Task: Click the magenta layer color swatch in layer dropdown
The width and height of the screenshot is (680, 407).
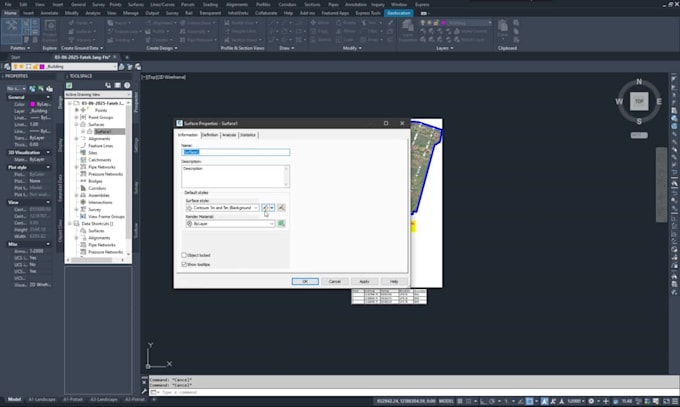Action: click(x=42, y=67)
